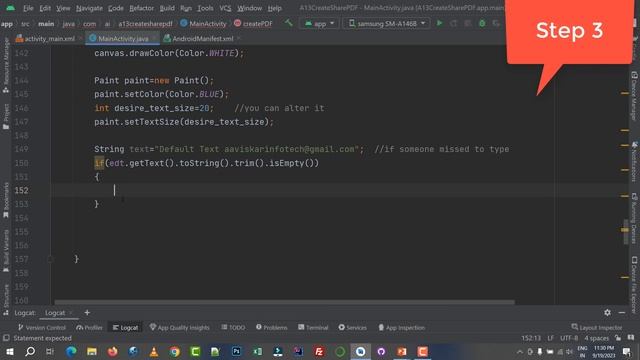The width and height of the screenshot is (640, 360).
Task: Open the app run configuration dropdown
Action: click(319, 24)
